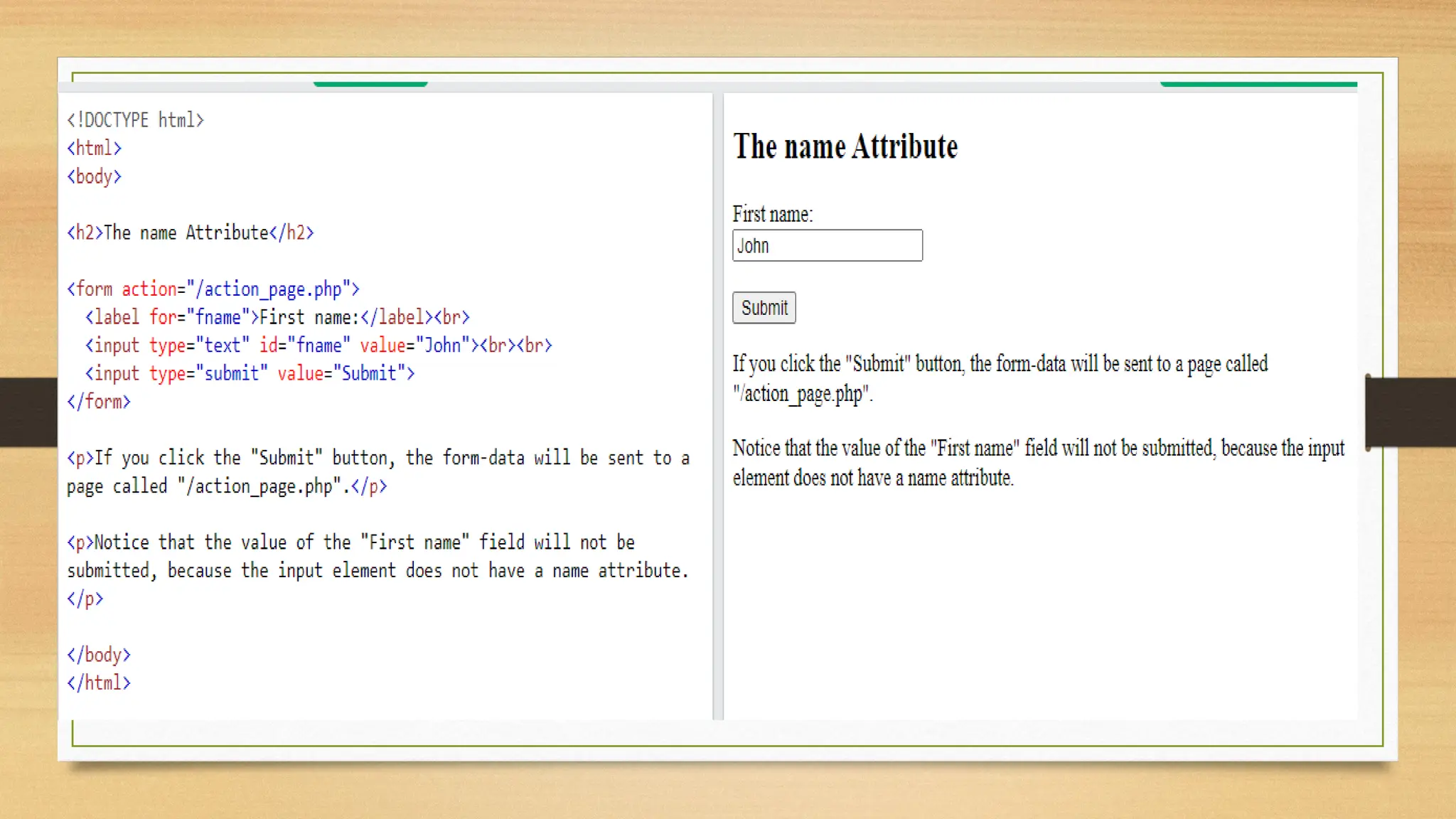This screenshot has height=819, width=1456.
Task: Click the input type="text" code line
Action: tap(318, 346)
